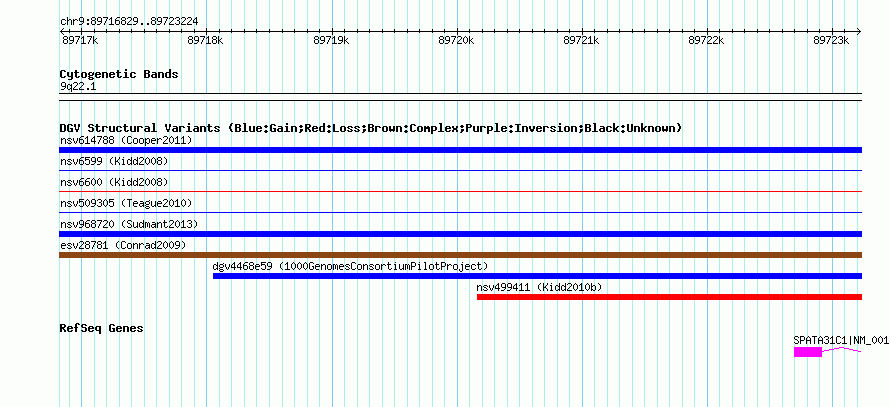890x407 pixels.
Task: Click the 89718k ruler tick label
Action: coord(205,40)
